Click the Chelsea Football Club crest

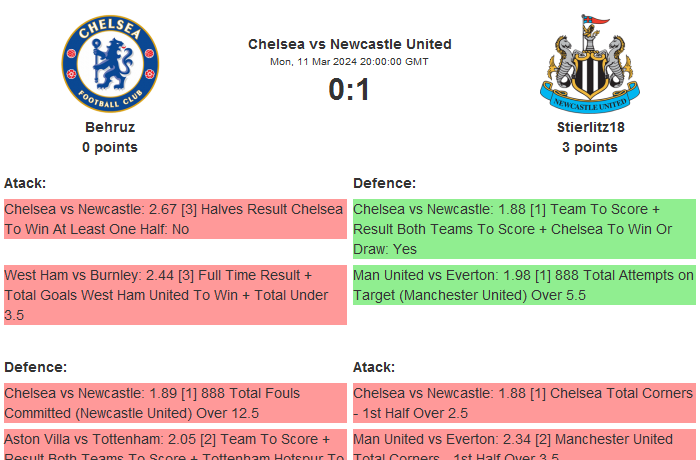click(110, 64)
